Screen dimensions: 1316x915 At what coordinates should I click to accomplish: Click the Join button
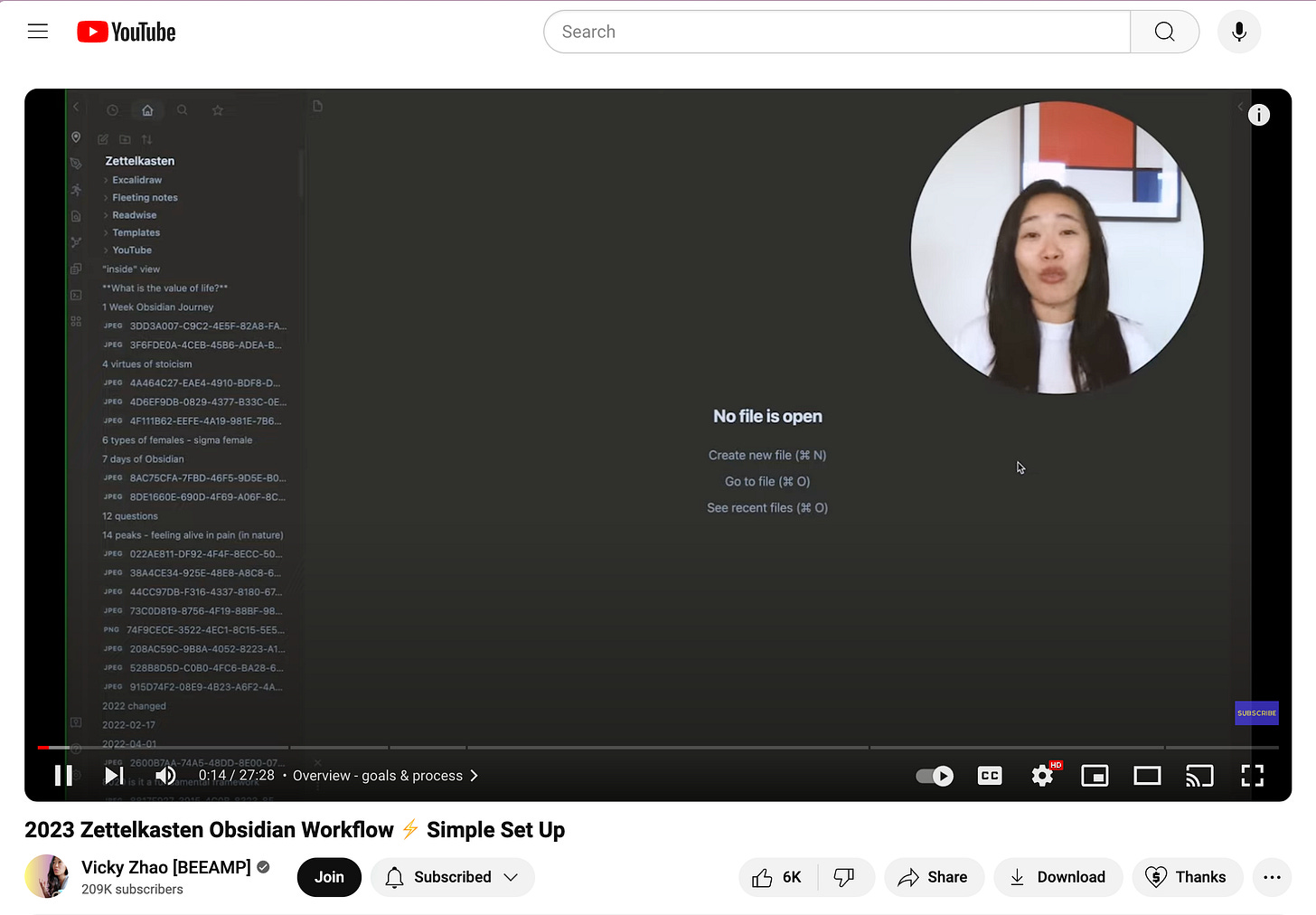tap(329, 877)
